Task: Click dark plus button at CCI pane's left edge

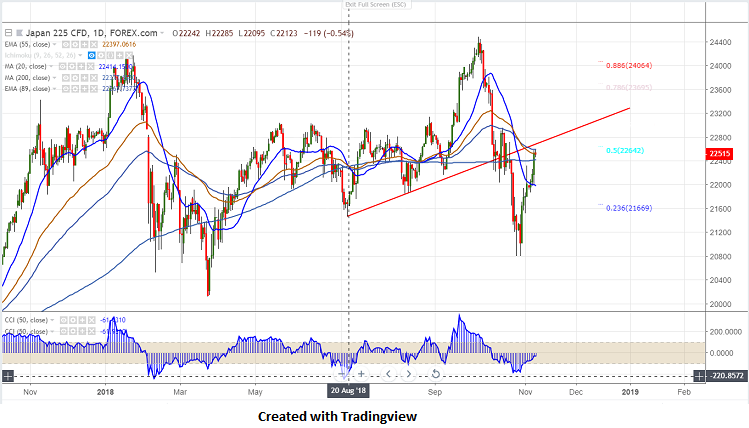Action: 8,376
